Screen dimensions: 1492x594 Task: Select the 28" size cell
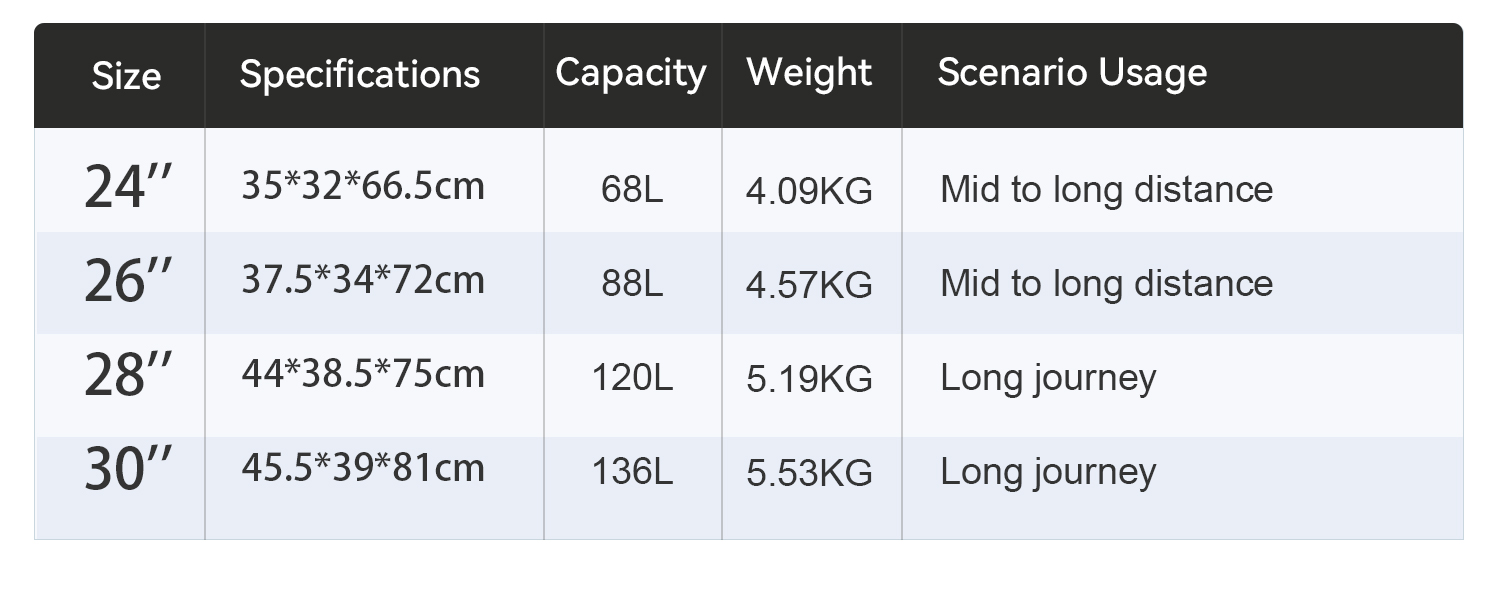(x=128, y=374)
